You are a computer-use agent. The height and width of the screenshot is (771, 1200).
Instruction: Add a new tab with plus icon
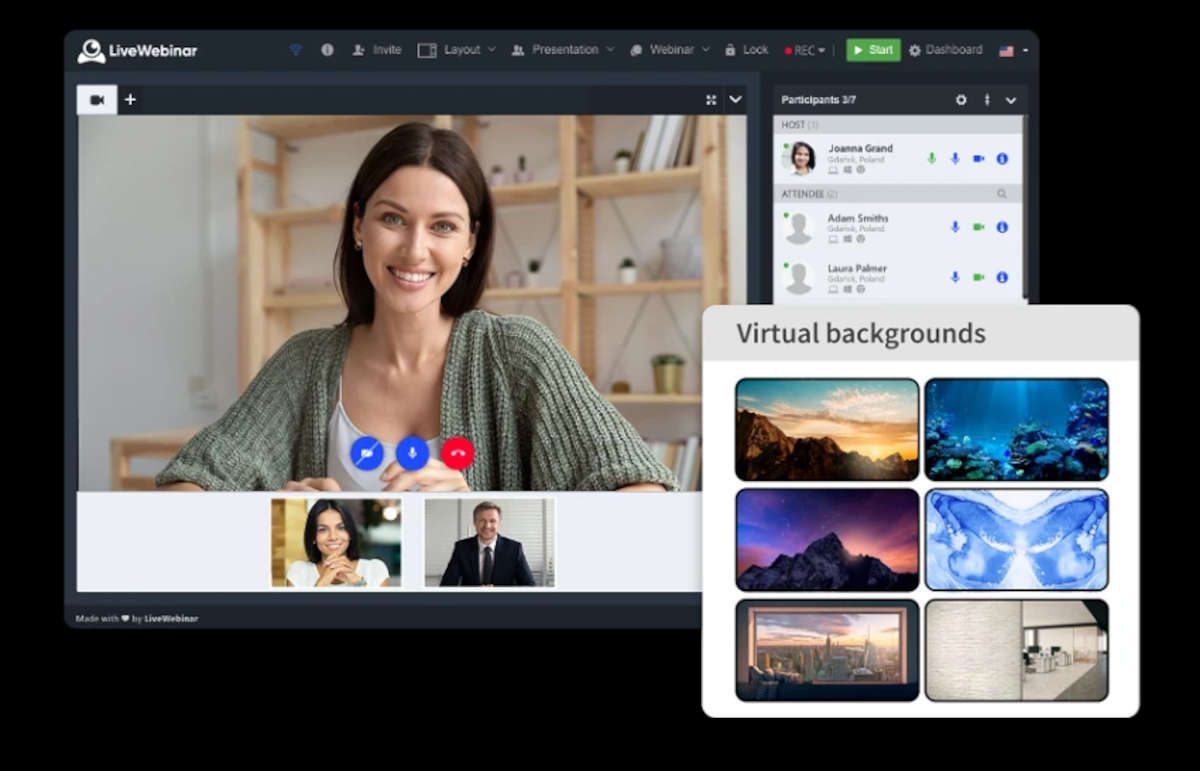click(x=130, y=100)
